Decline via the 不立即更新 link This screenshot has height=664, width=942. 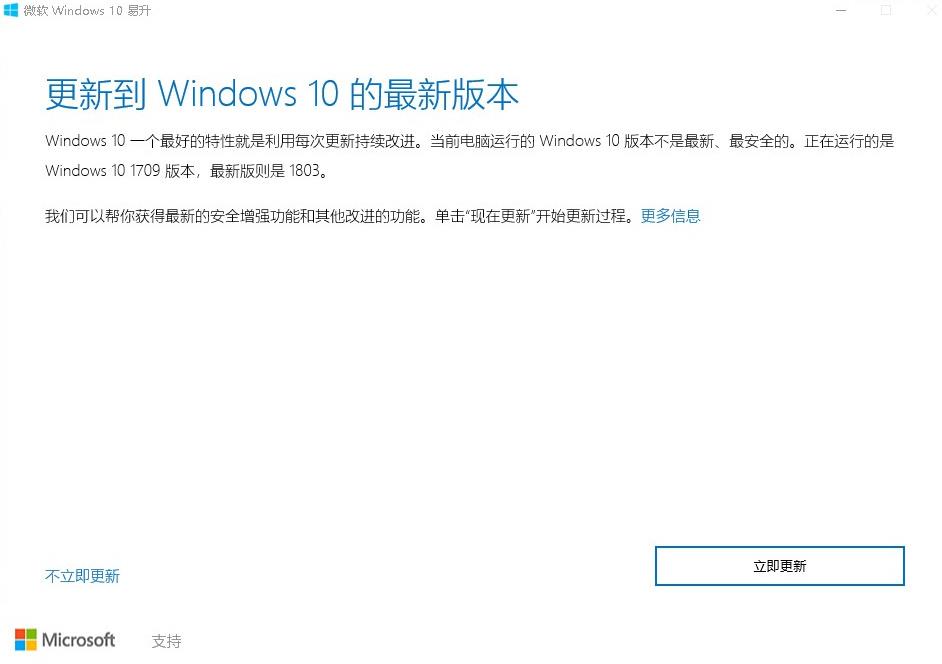click(x=82, y=576)
